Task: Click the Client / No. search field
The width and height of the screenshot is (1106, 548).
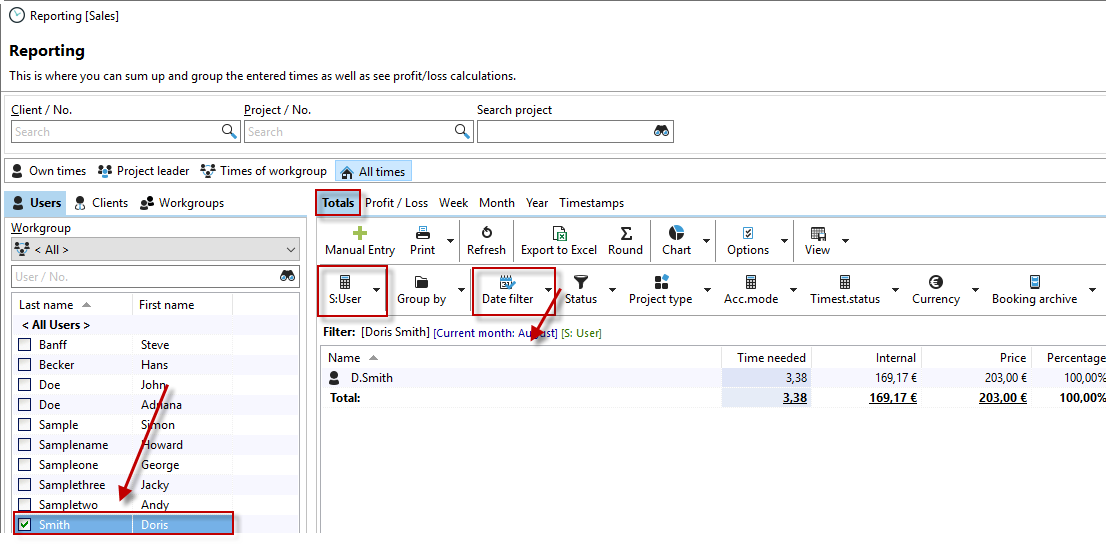Action: pyautogui.click(x=115, y=132)
